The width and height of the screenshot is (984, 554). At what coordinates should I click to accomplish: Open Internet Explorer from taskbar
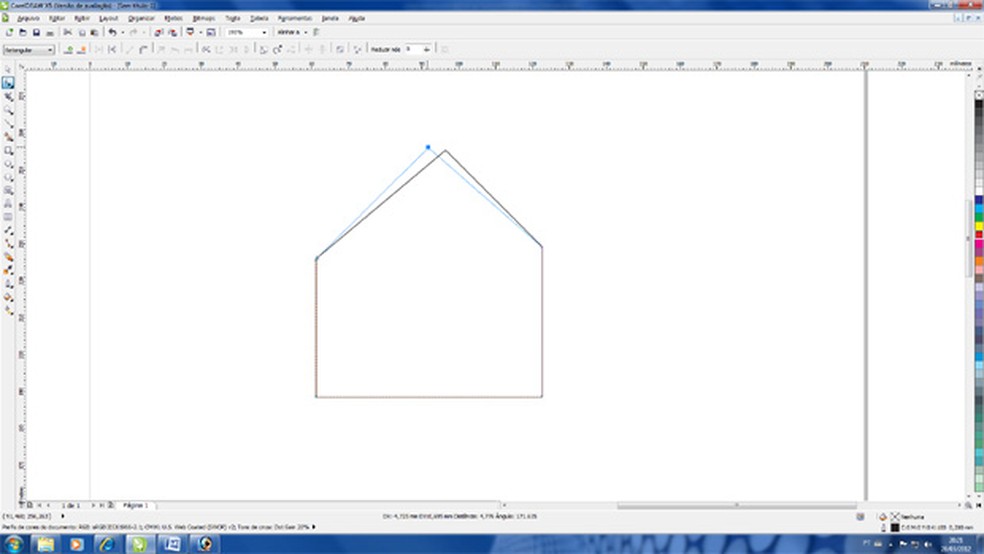point(107,544)
